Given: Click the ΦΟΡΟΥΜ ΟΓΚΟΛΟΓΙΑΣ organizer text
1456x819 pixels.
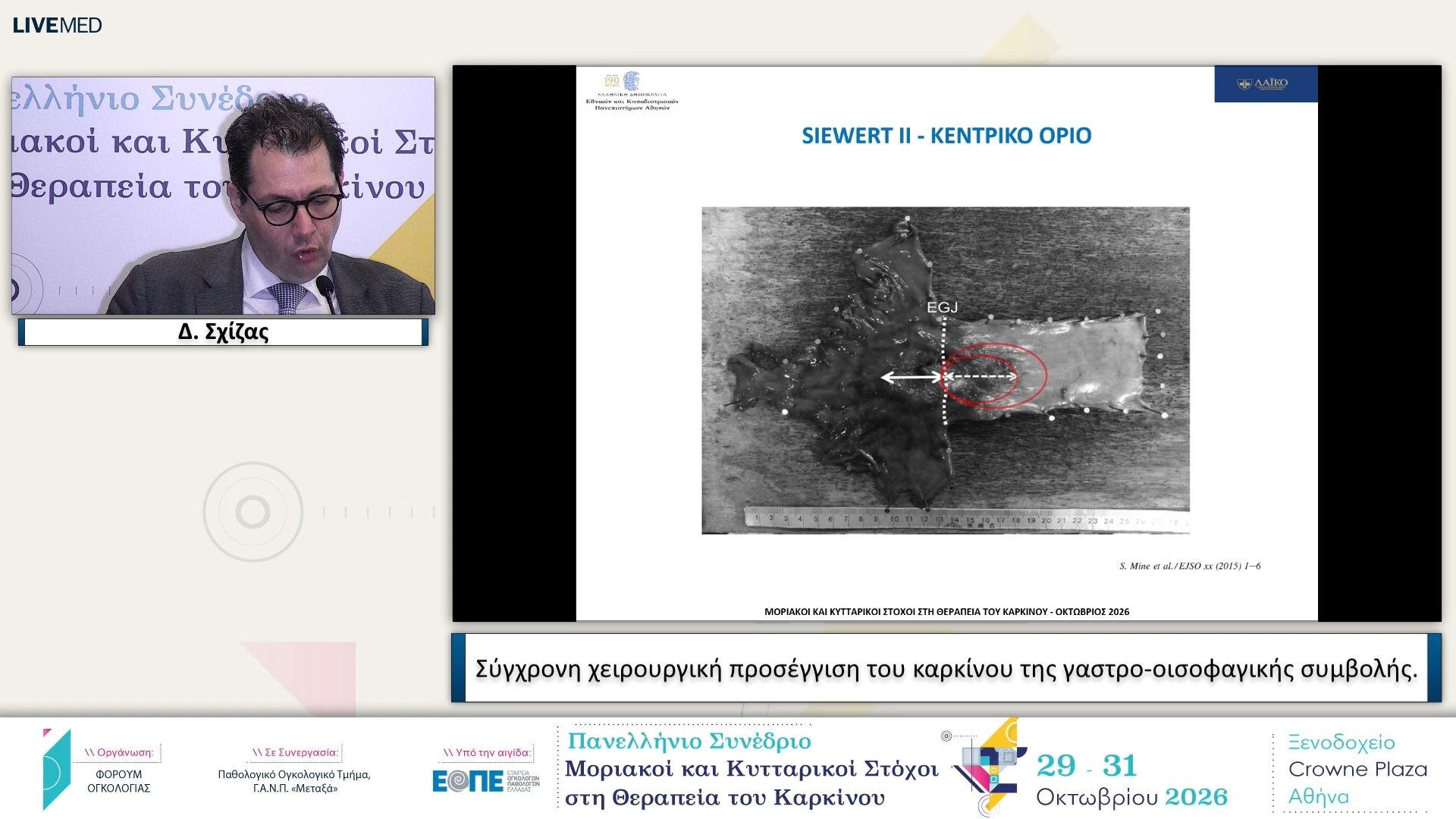Looking at the screenshot, I should click(x=119, y=781).
